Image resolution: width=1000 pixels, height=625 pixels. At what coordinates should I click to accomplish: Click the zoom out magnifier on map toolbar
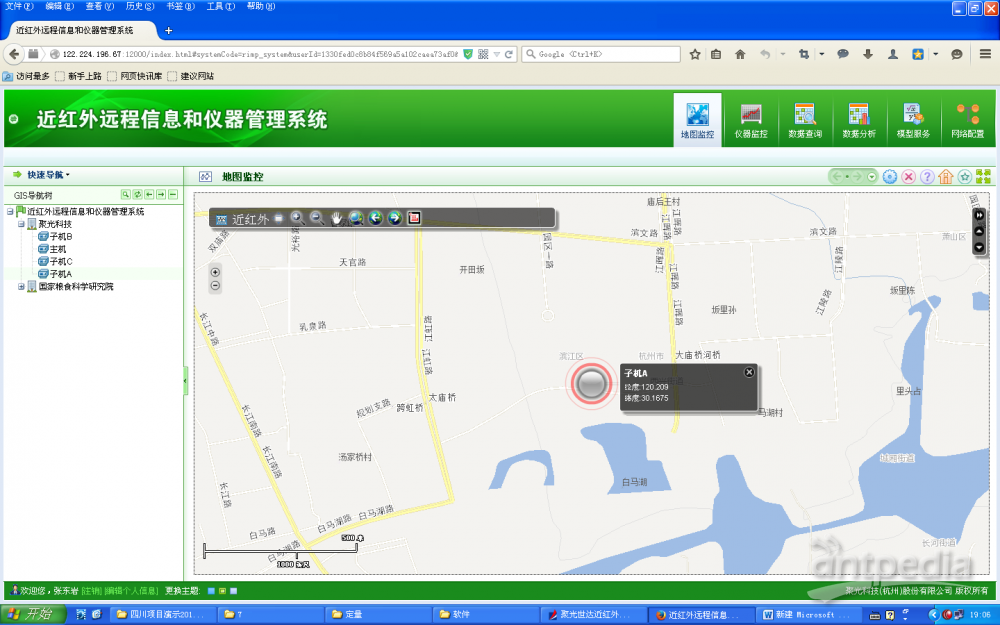316,218
